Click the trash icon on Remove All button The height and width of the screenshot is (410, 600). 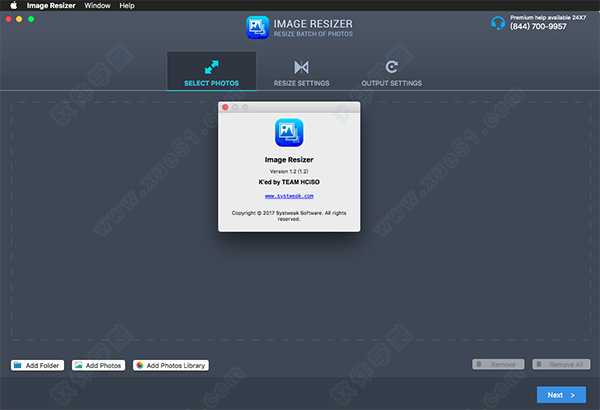[x=539, y=364]
